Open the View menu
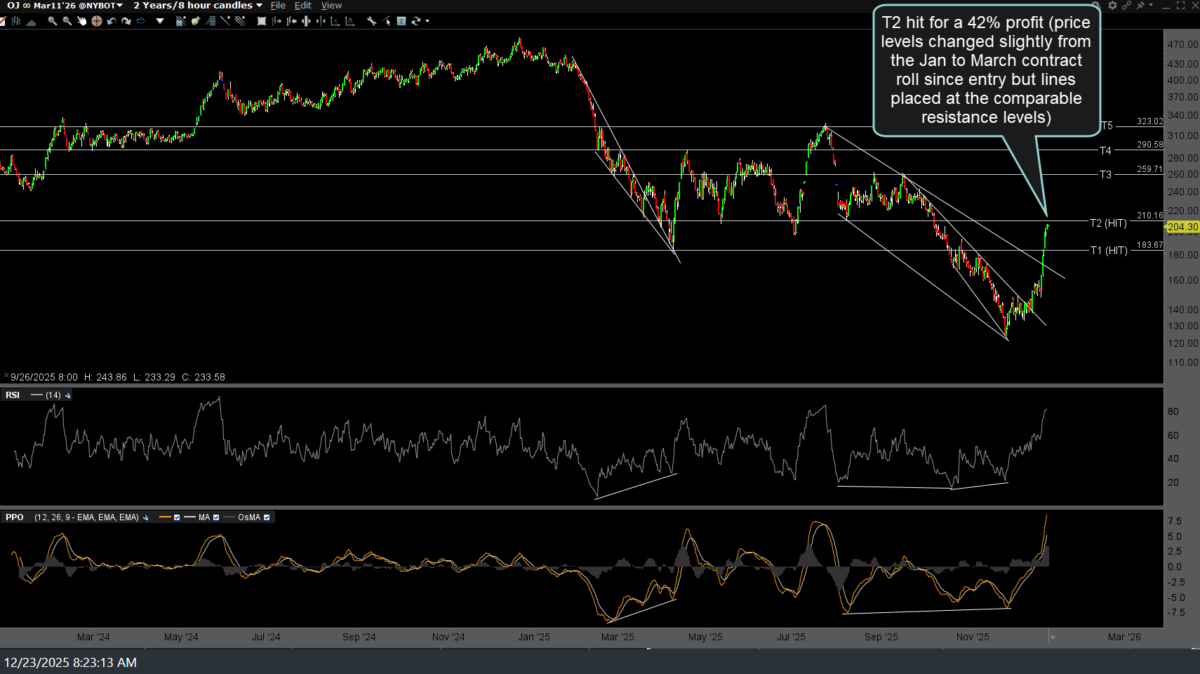 [331, 6]
